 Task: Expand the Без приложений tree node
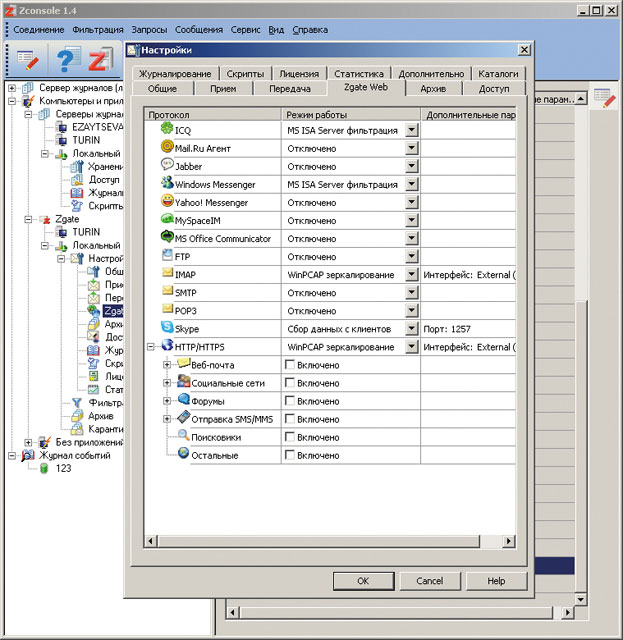[28, 442]
